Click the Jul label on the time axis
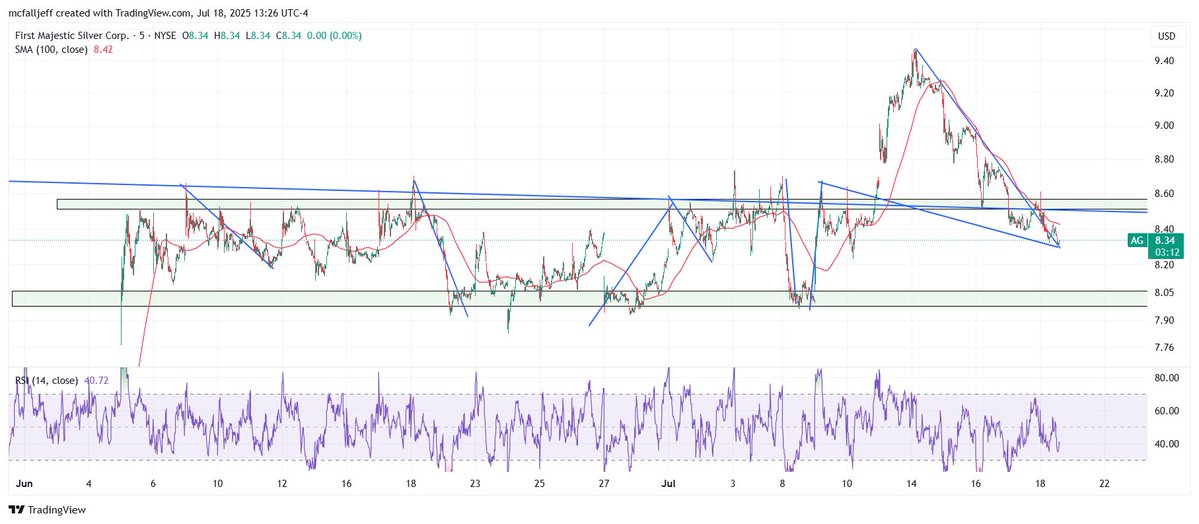The image size is (1199, 524). (x=669, y=483)
